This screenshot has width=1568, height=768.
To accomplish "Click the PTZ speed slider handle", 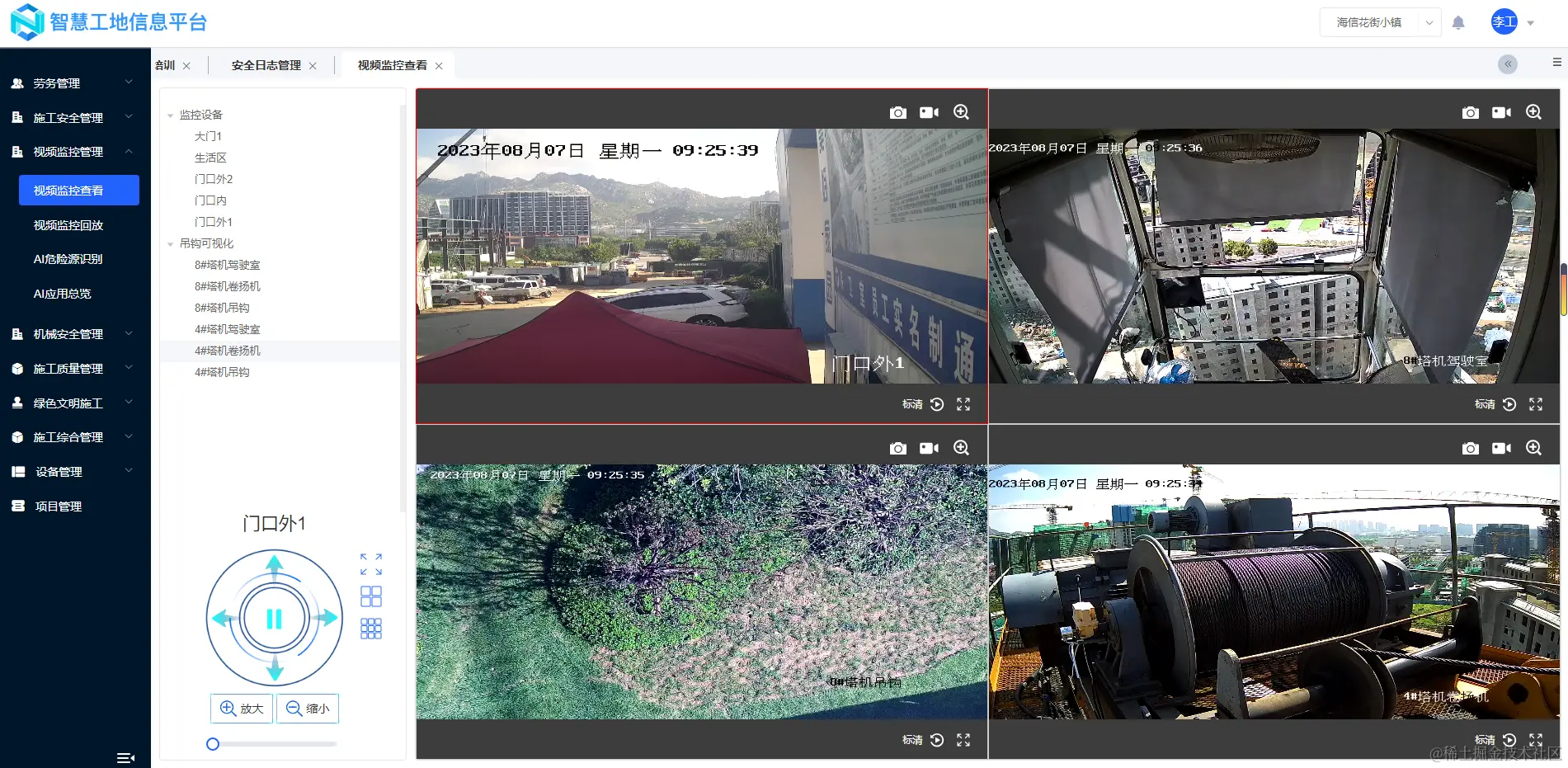I will coord(213,744).
